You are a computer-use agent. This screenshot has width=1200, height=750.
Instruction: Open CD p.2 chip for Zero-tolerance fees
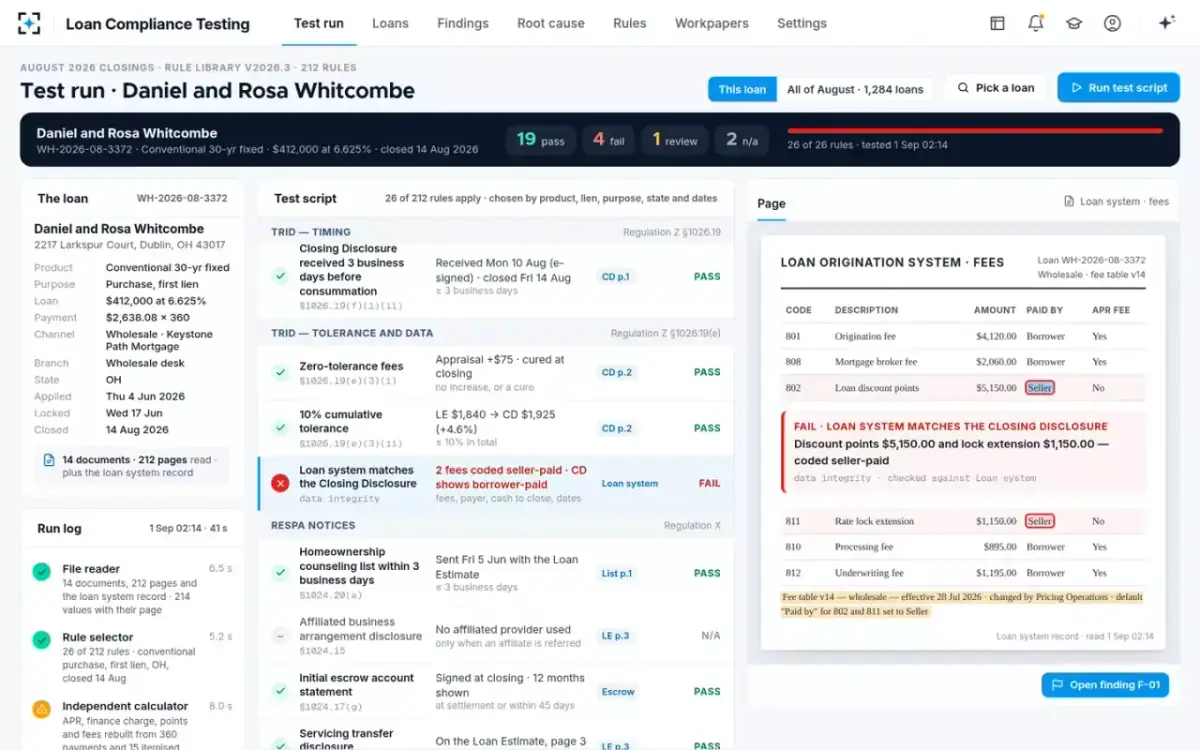pyautogui.click(x=616, y=372)
